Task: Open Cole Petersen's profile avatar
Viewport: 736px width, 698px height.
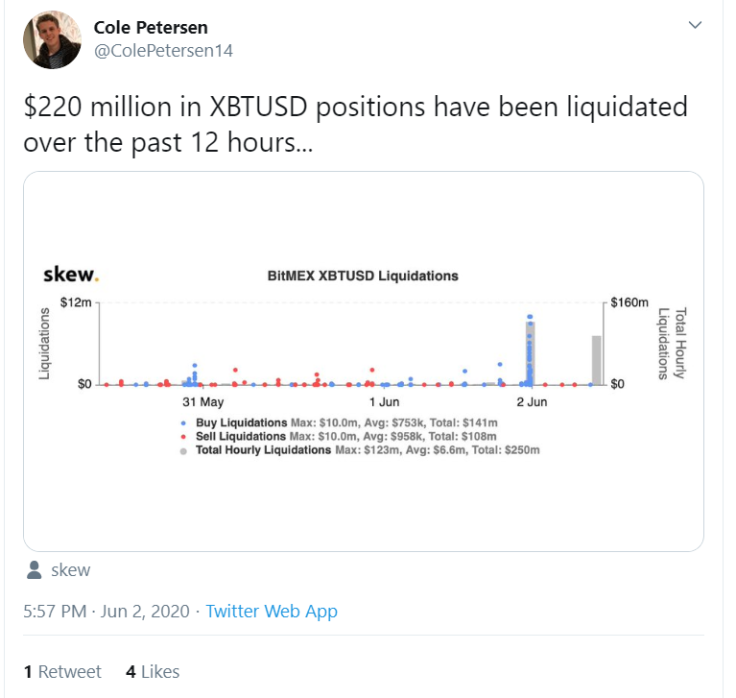Action: click(52, 40)
